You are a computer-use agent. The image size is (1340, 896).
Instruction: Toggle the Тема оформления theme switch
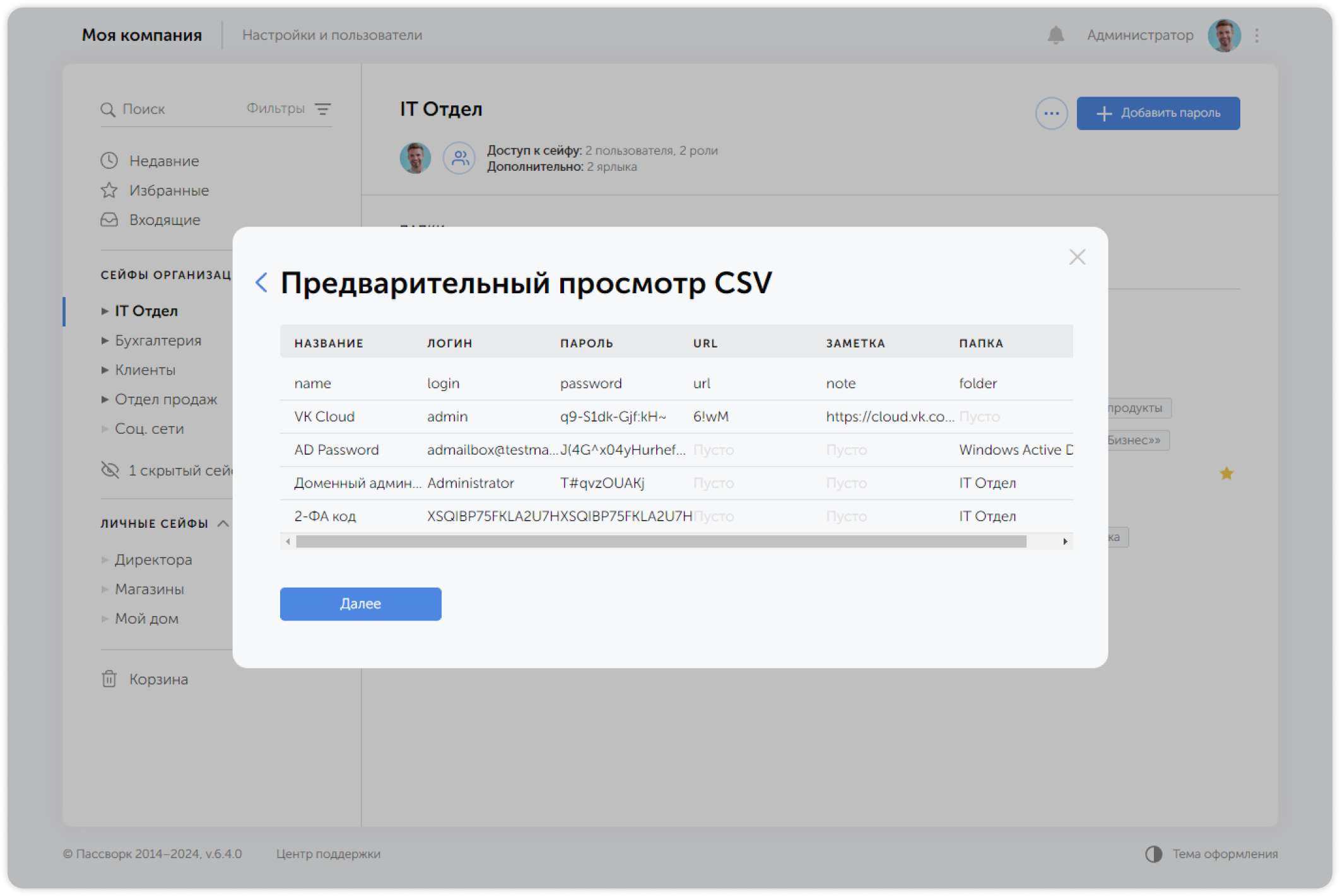click(x=1155, y=854)
